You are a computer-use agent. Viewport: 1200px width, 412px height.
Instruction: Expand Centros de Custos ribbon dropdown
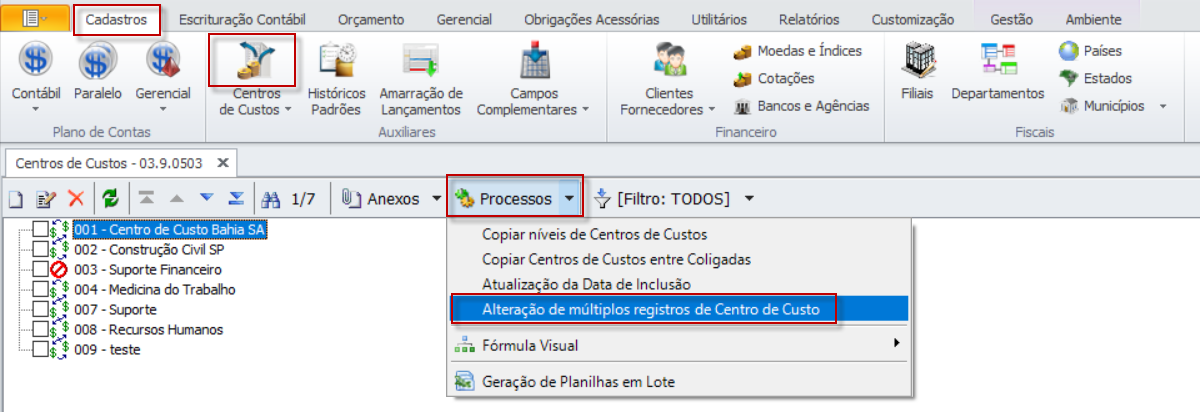click(x=288, y=110)
